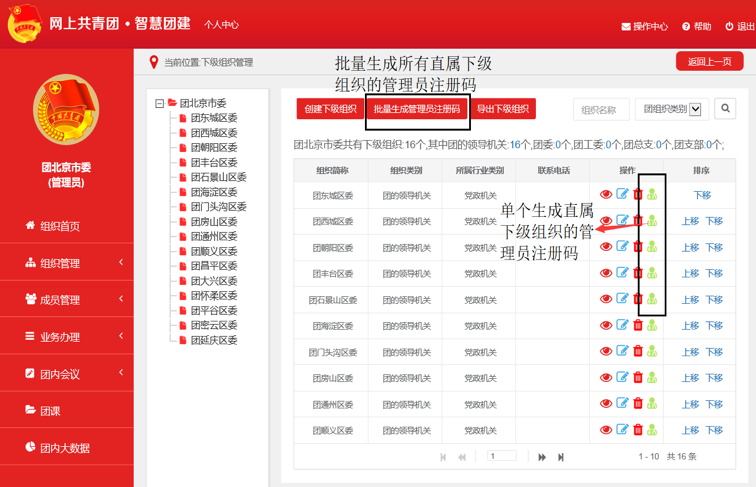
Task: Generate admin code for 团石景山区委
Action: pos(652,299)
